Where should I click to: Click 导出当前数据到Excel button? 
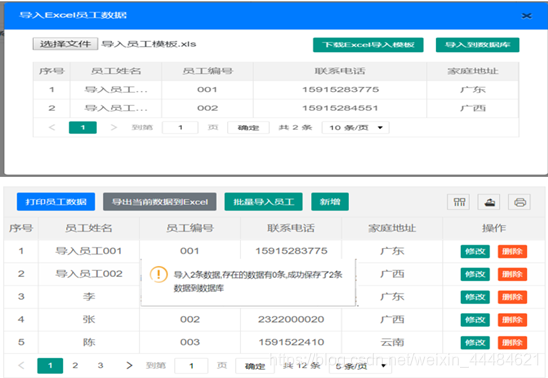[x=160, y=202]
